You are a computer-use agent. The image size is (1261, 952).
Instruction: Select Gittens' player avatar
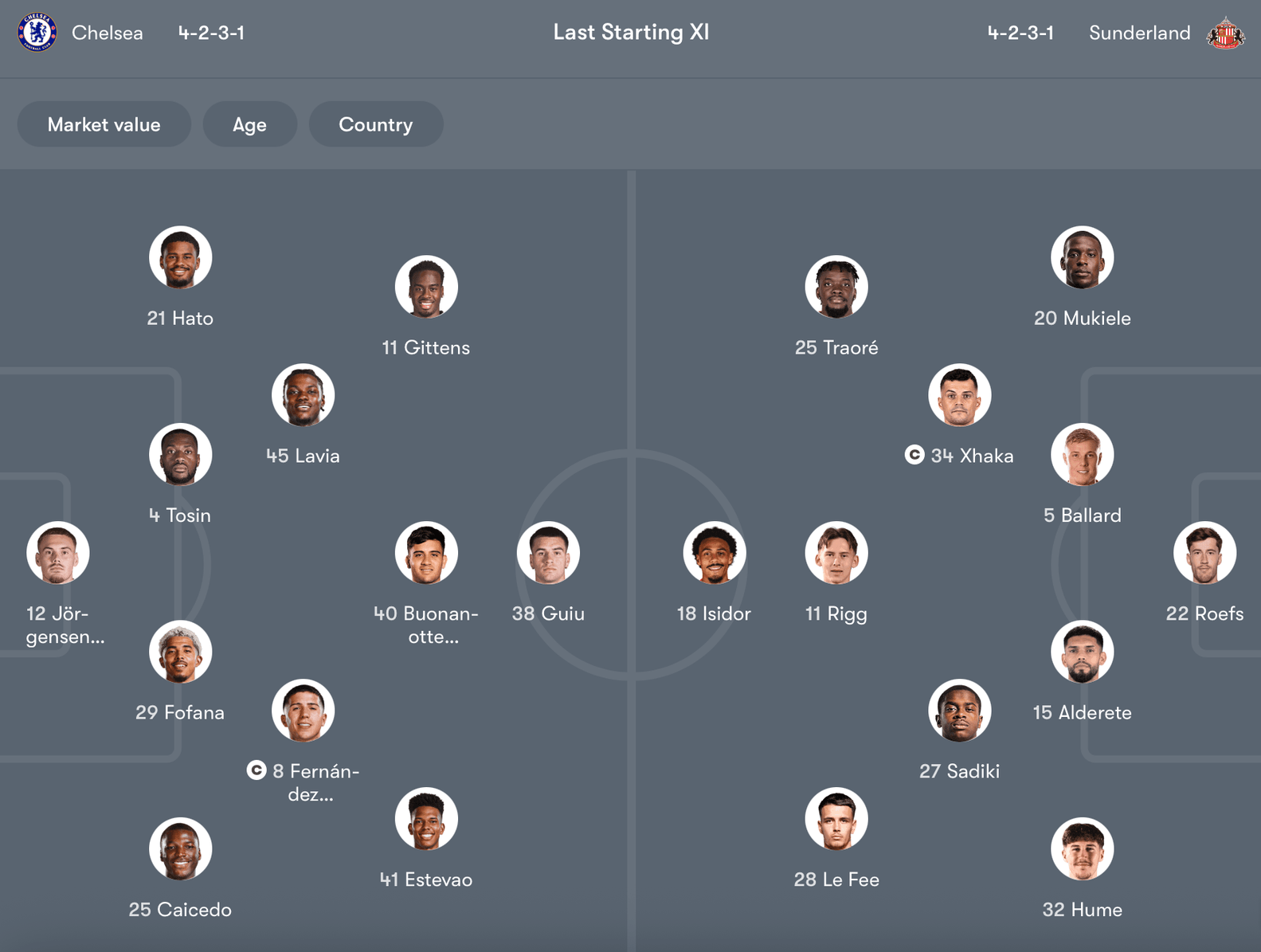pyautogui.click(x=426, y=287)
